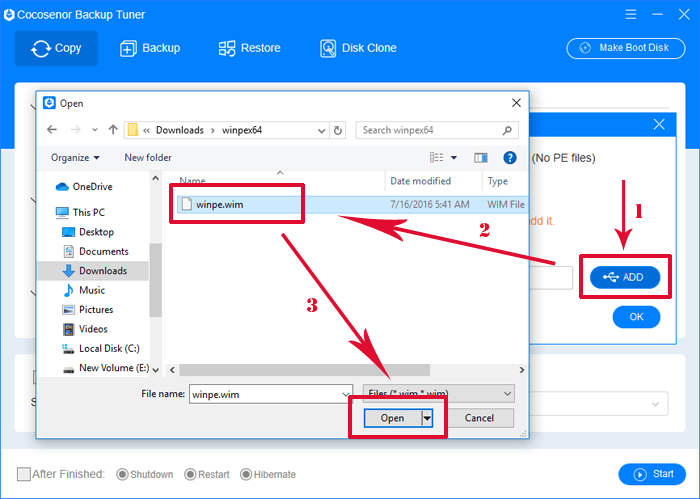Open Desktop in the navigation pane
700x499 pixels.
click(x=88, y=232)
